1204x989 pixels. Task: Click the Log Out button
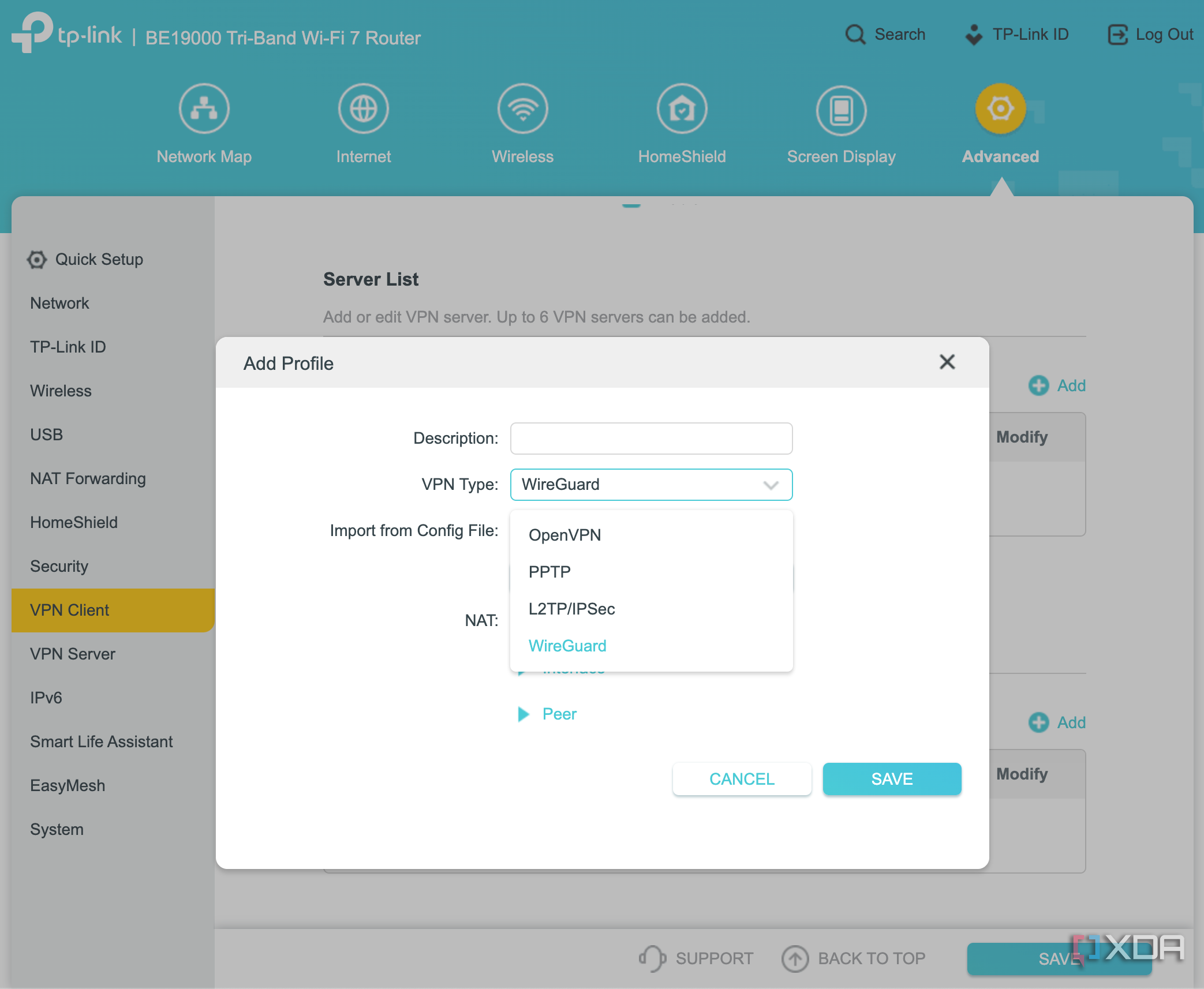1150,35
